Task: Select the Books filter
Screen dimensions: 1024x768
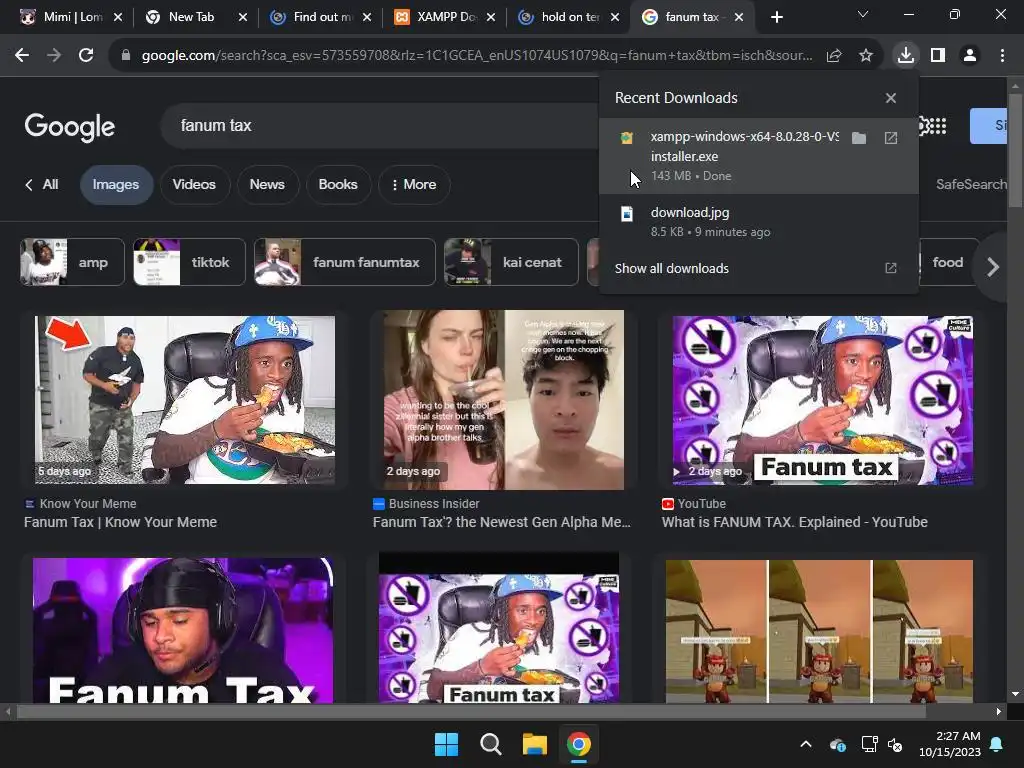Action: pos(338,185)
